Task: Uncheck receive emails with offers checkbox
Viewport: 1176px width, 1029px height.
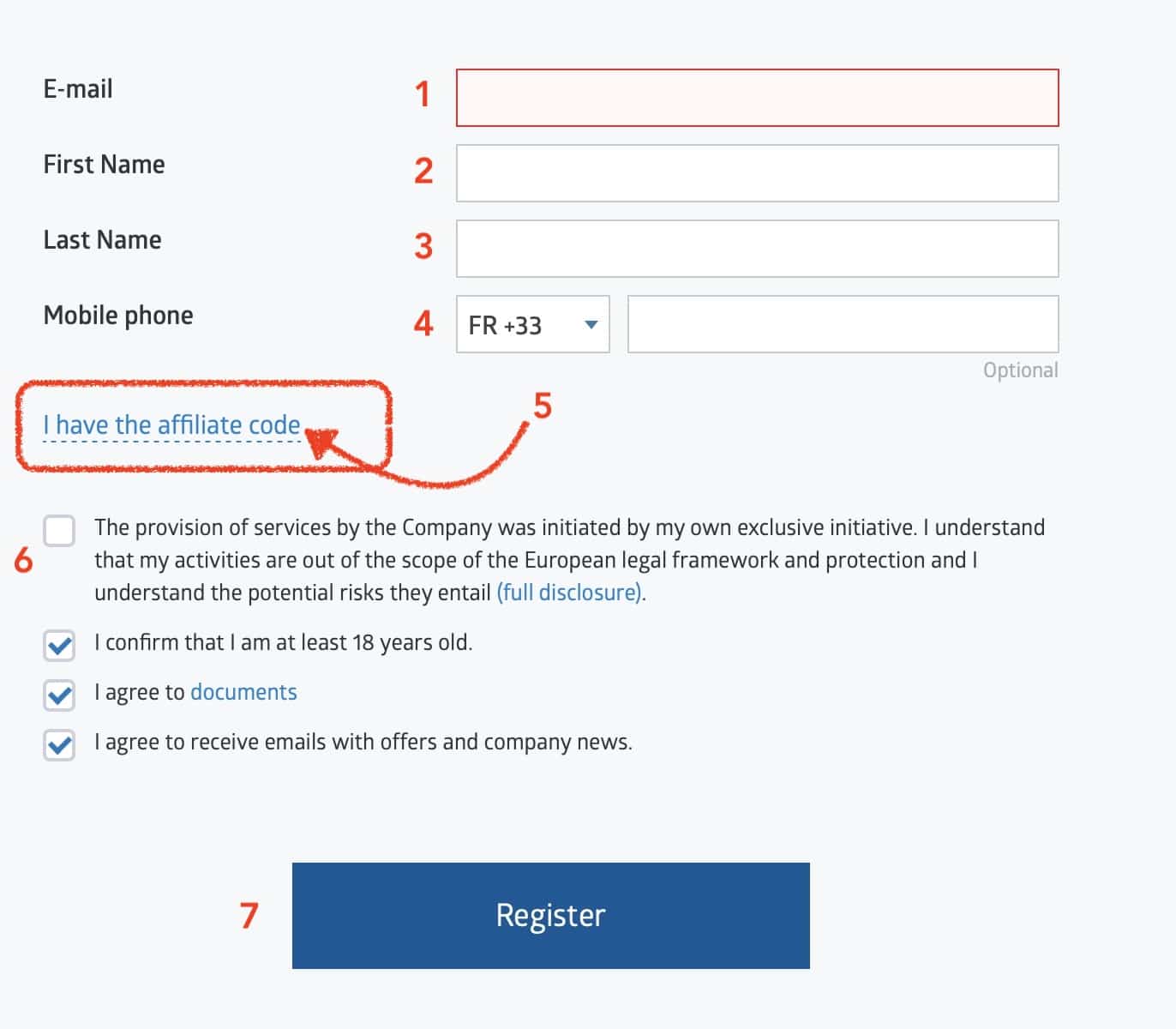Action: [x=59, y=745]
